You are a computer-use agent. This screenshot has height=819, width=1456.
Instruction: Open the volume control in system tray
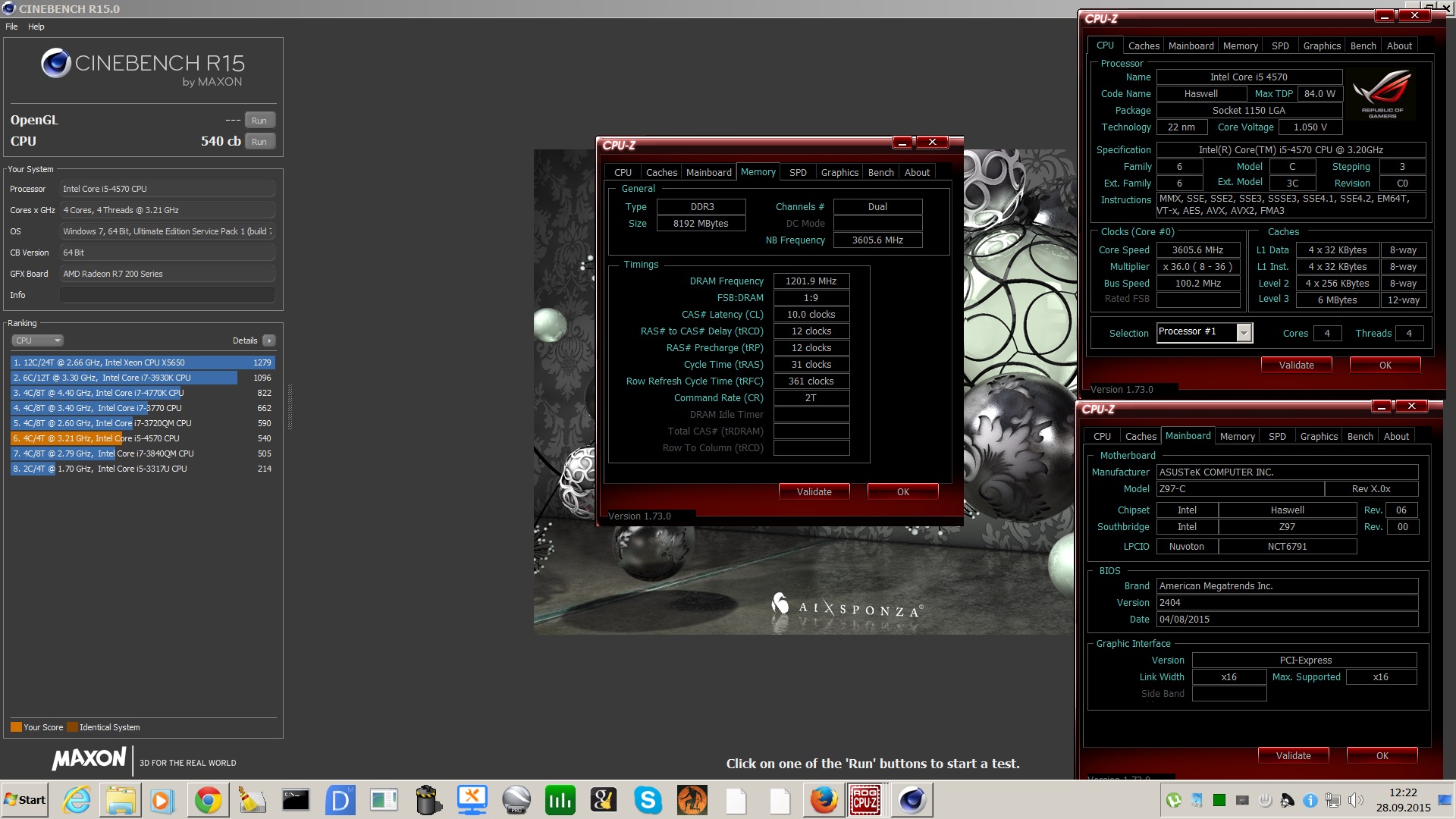click(x=1356, y=800)
